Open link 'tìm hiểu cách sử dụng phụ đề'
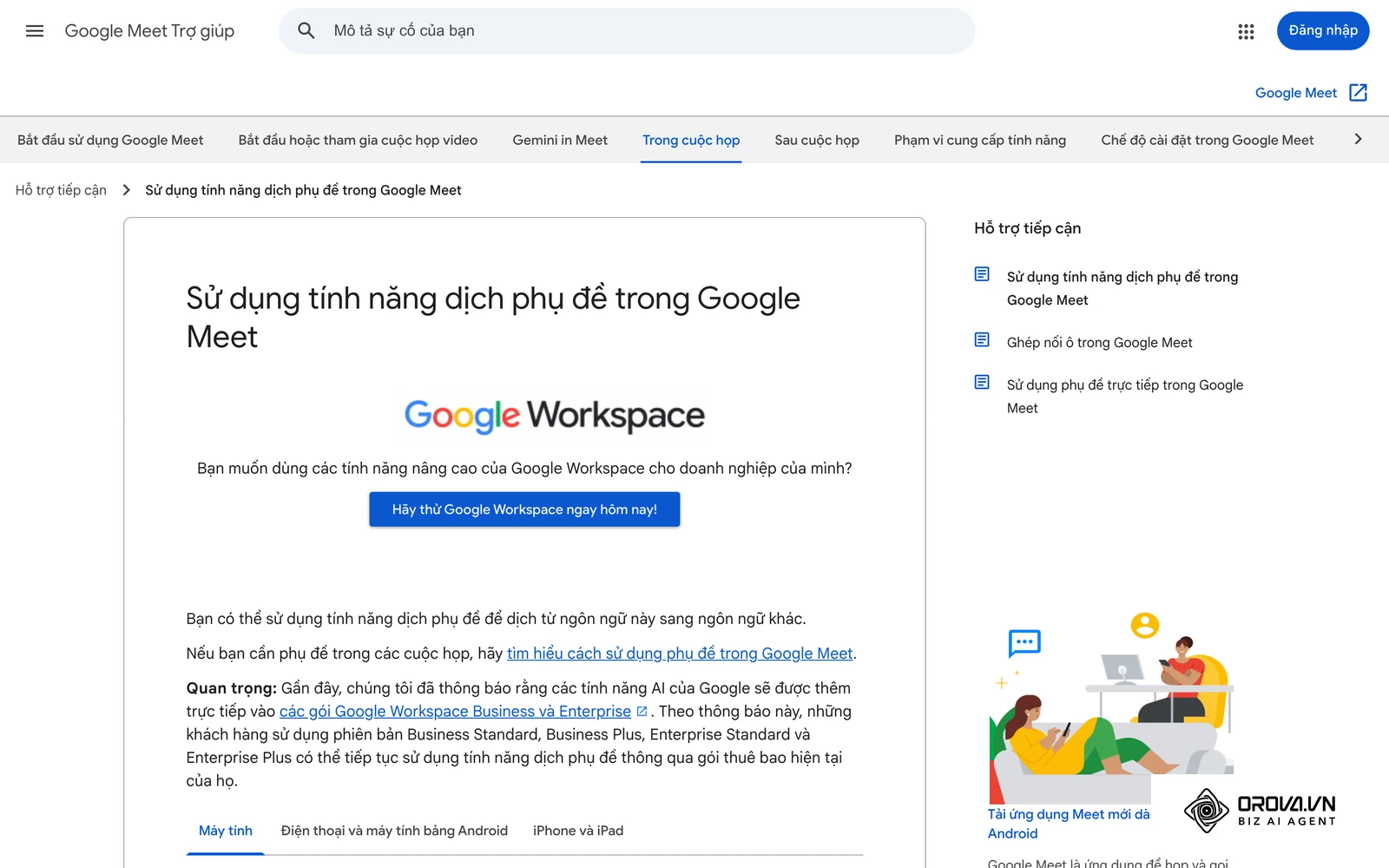The image size is (1389, 868). (680, 654)
